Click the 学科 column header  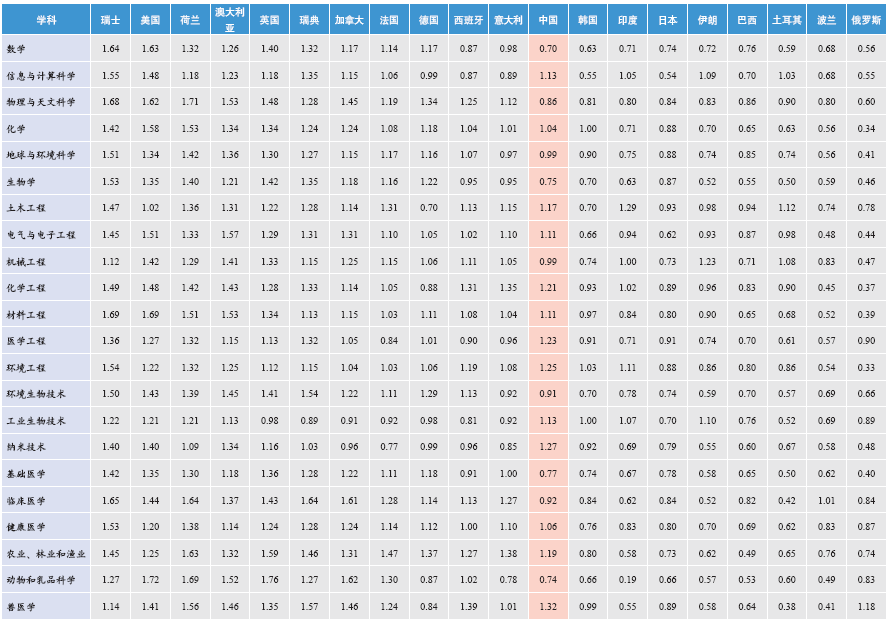46,20
